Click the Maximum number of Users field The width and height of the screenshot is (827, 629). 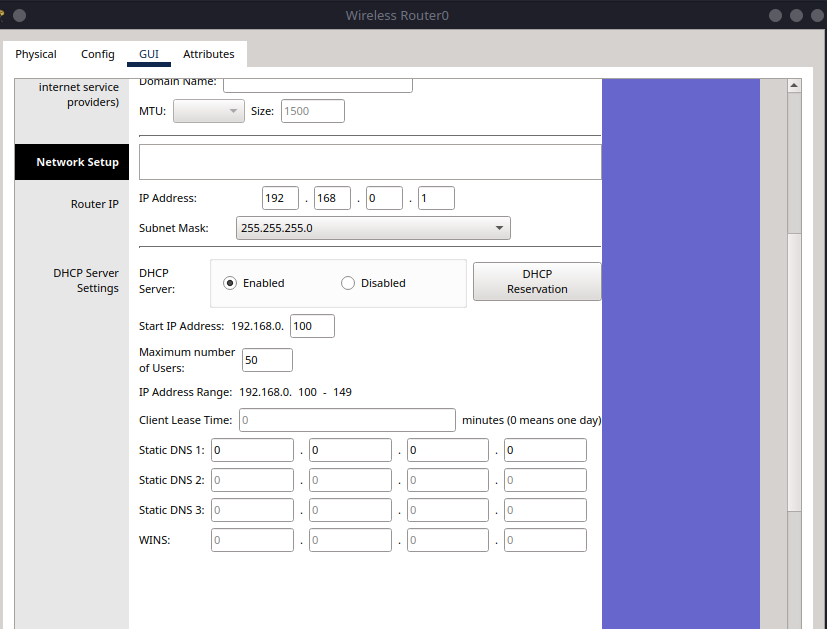(267, 360)
